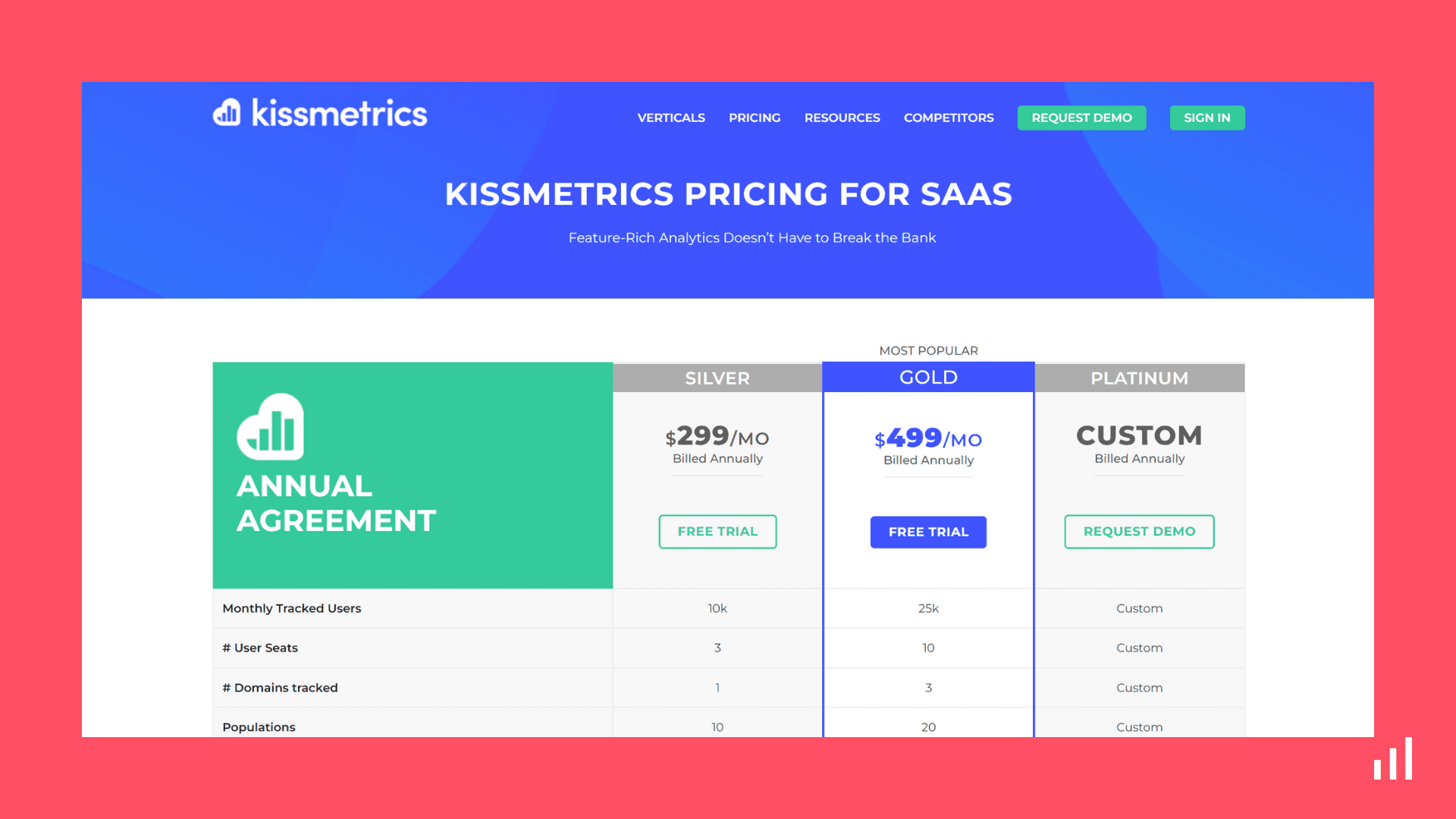Viewport: 1456px width, 819px height.
Task: Open the Competitors menu
Action: click(x=949, y=118)
